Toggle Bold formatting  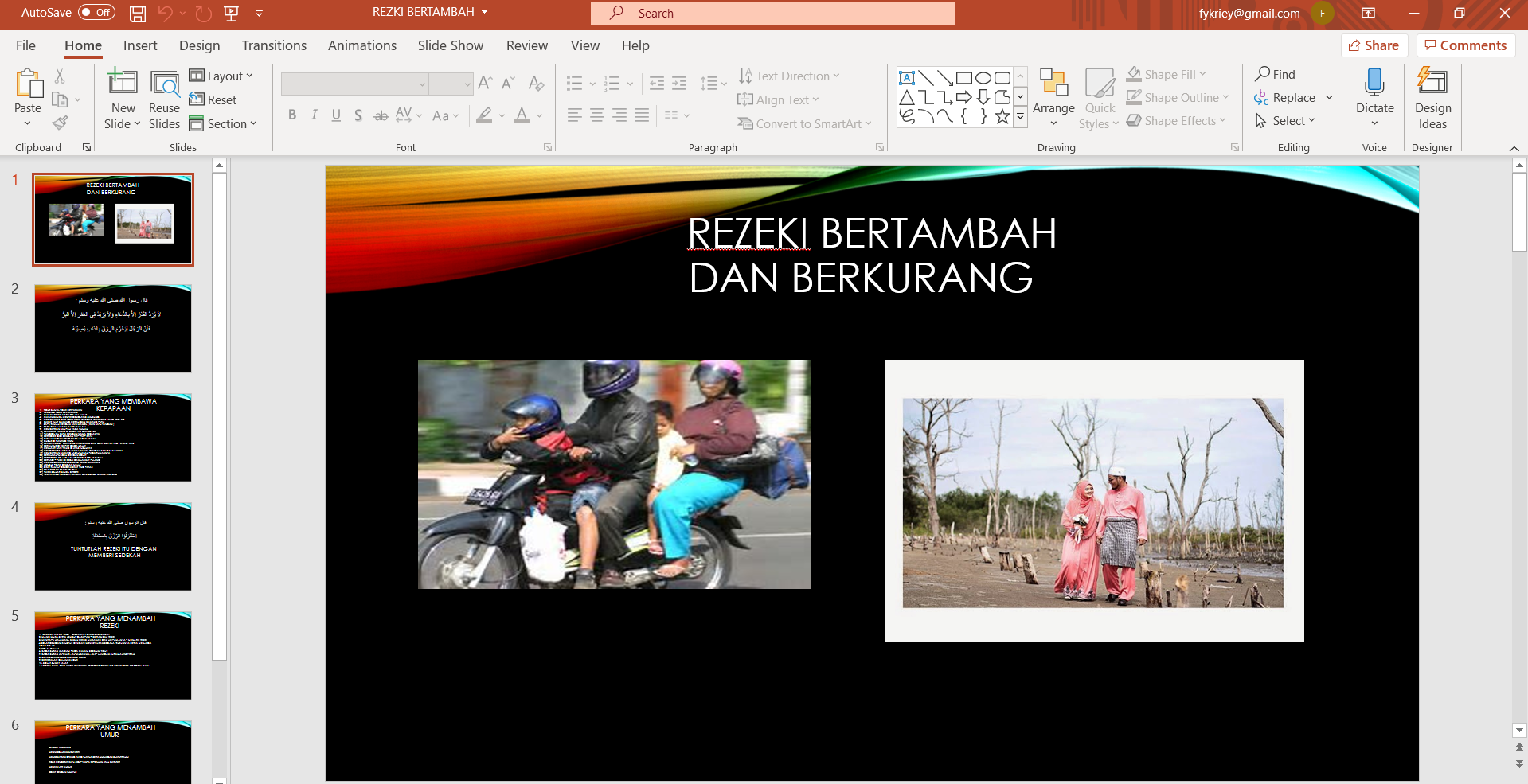[292, 115]
